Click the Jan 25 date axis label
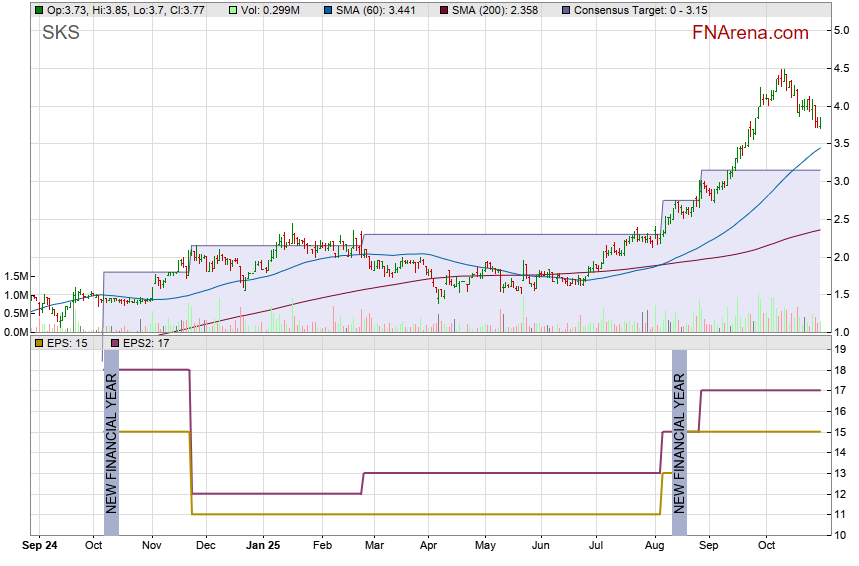The width and height of the screenshot is (859, 566). click(x=263, y=547)
